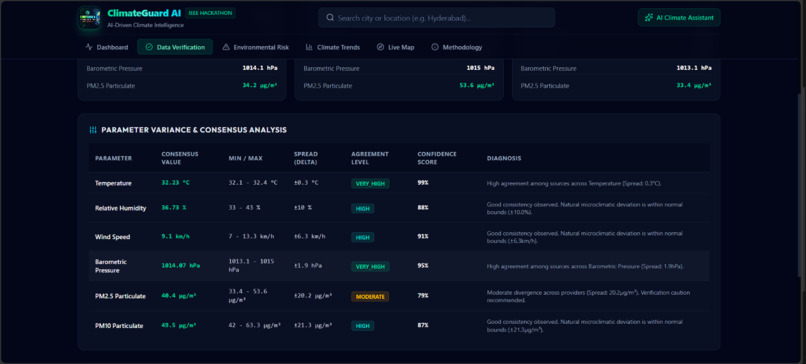This screenshot has height=364, width=806.
Task: Go to the Climate Trends tab
Action: pyautogui.click(x=333, y=47)
